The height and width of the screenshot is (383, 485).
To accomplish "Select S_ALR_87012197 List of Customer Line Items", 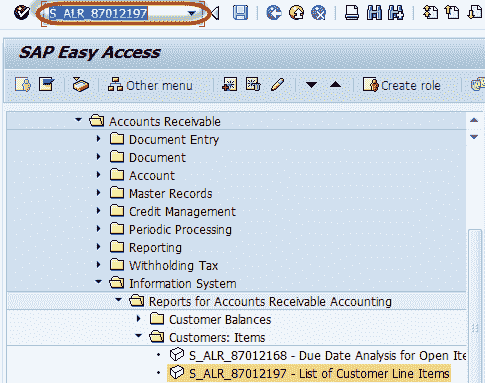I will click(319, 374).
